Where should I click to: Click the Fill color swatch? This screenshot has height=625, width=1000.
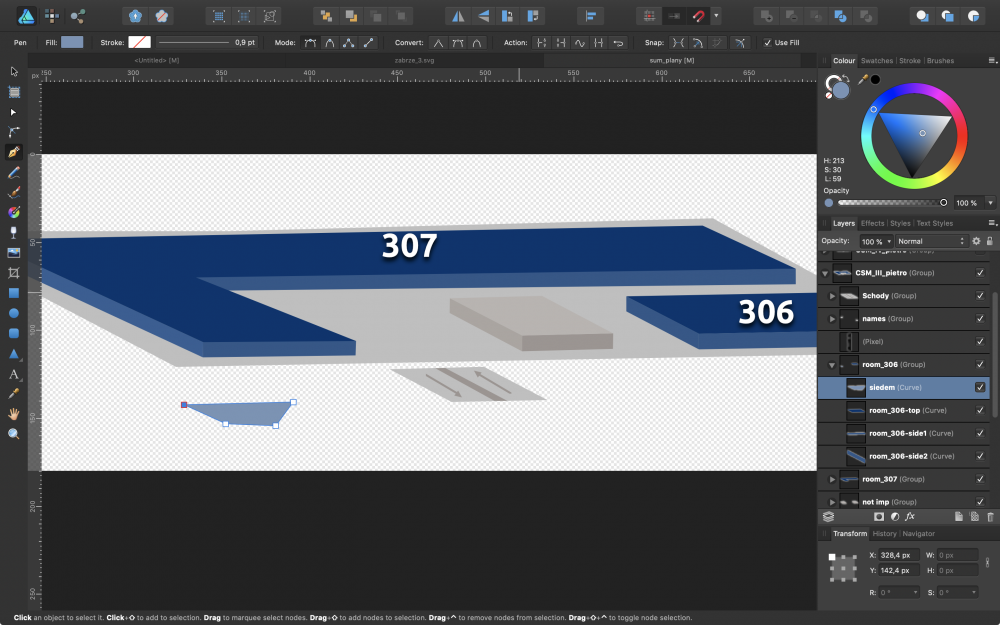pyautogui.click(x=72, y=43)
